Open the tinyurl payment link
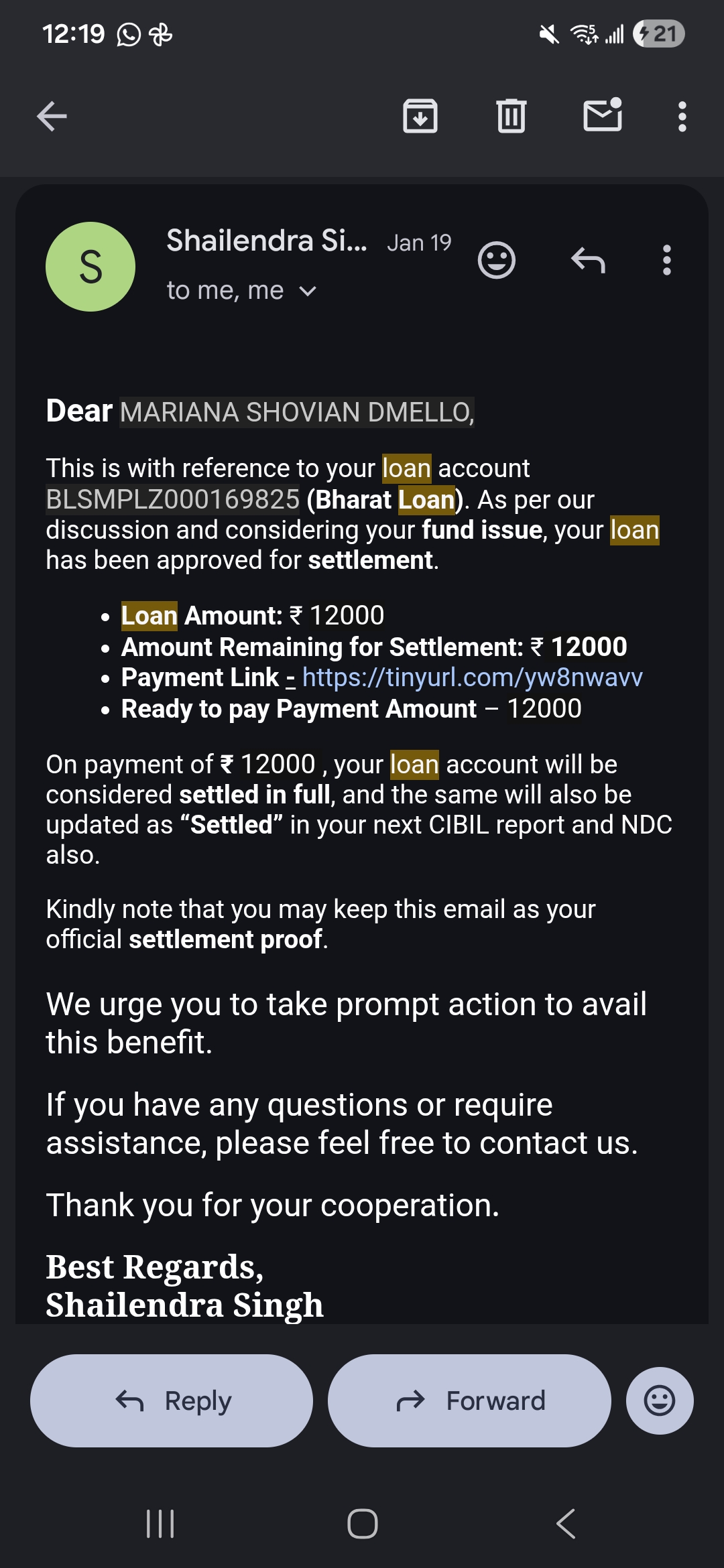Image resolution: width=724 pixels, height=1568 pixels. [472, 677]
